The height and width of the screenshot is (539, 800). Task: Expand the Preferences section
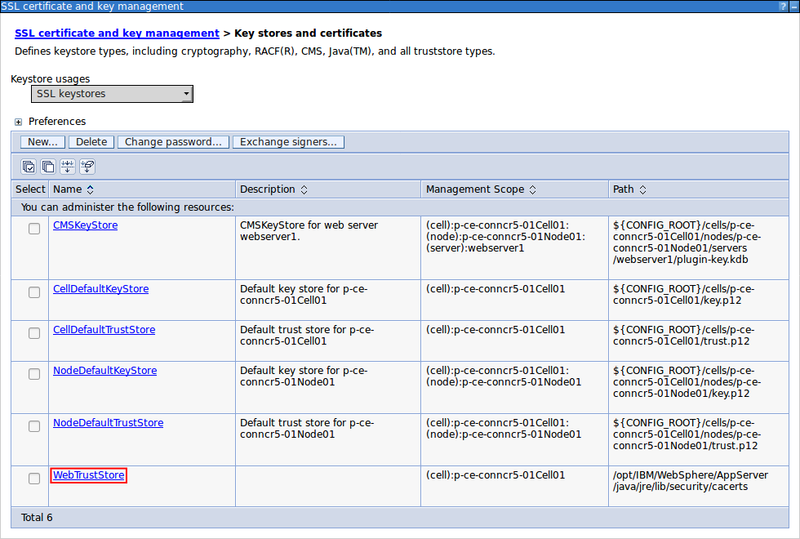pyautogui.click(x=18, y=122)
